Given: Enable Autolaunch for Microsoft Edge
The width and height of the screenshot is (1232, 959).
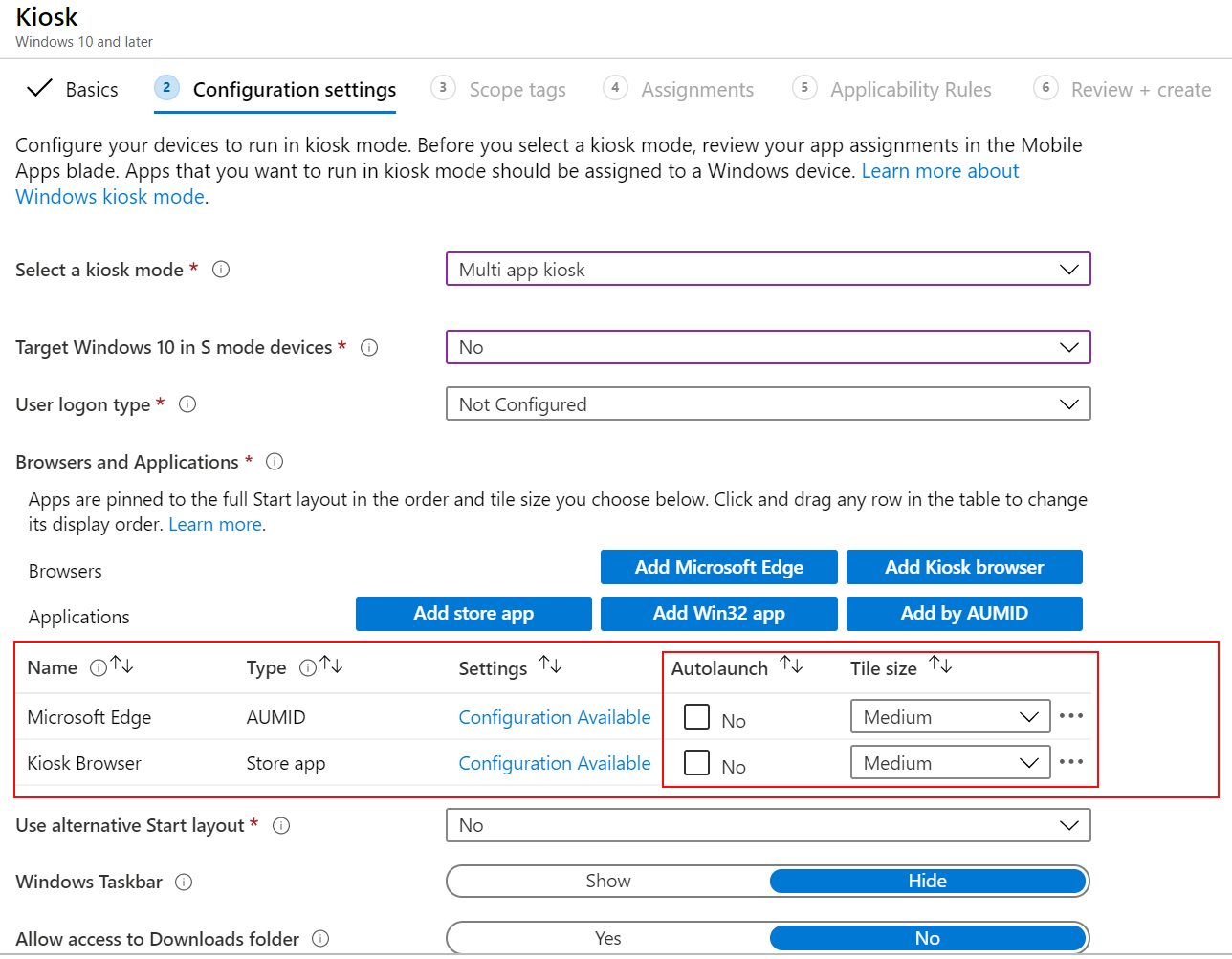Looking at the screenshot, I should coord(697,715).
